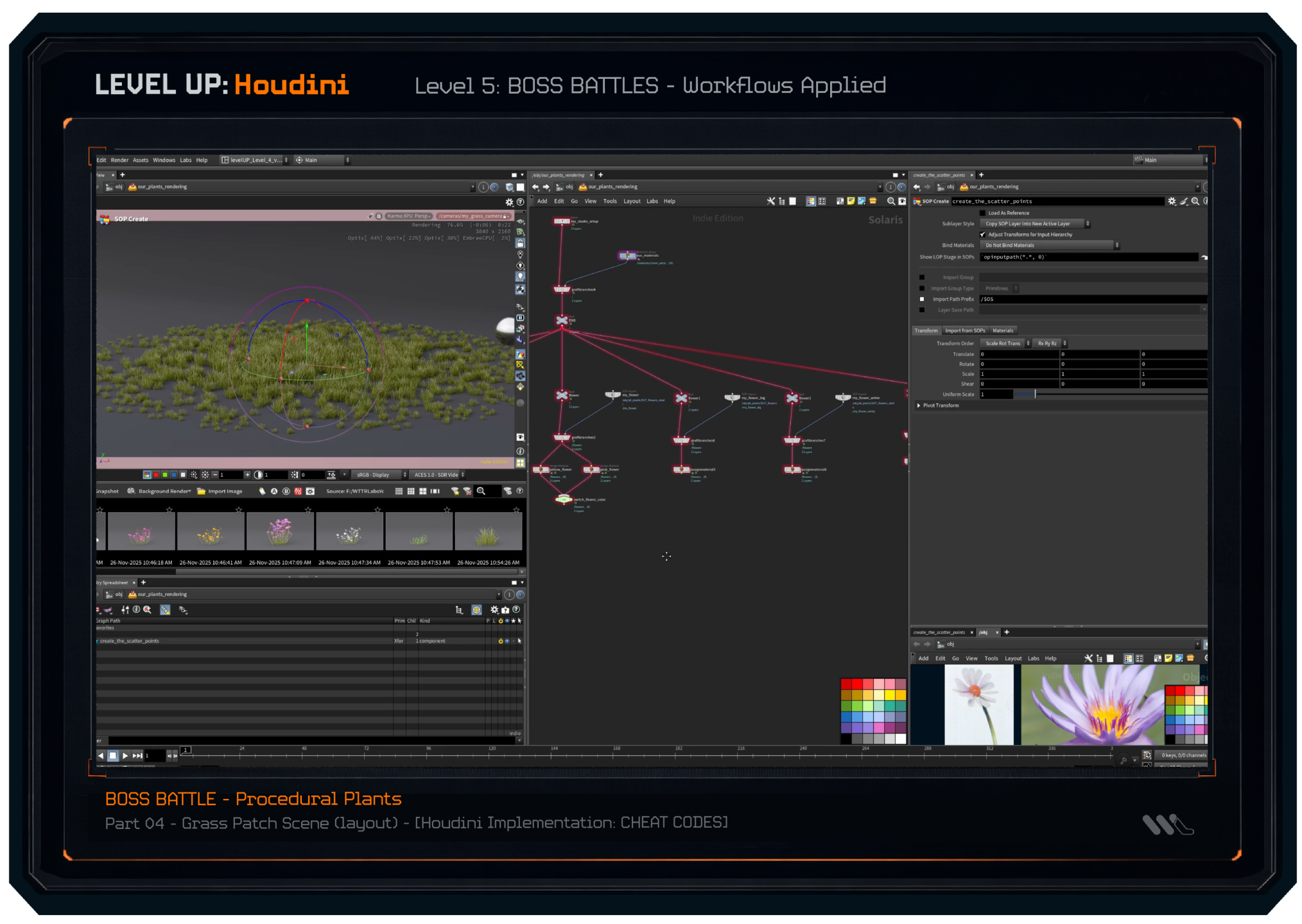Click the snapshot A comparison icon
The width and height of the screenshot is (1302, 924).
point(274,492)
